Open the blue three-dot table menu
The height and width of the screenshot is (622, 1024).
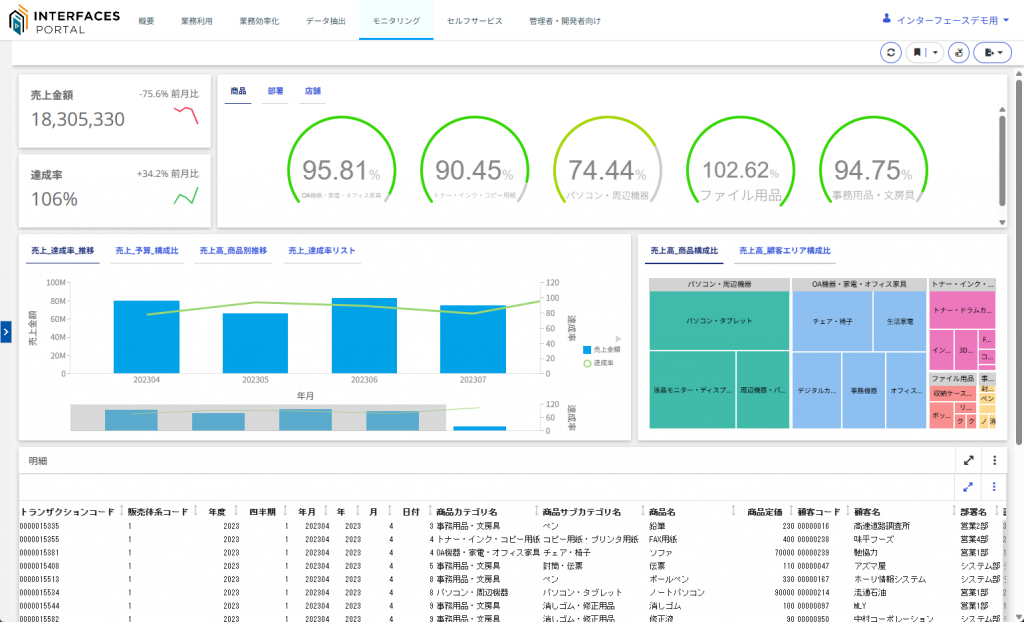coord(994,487)
